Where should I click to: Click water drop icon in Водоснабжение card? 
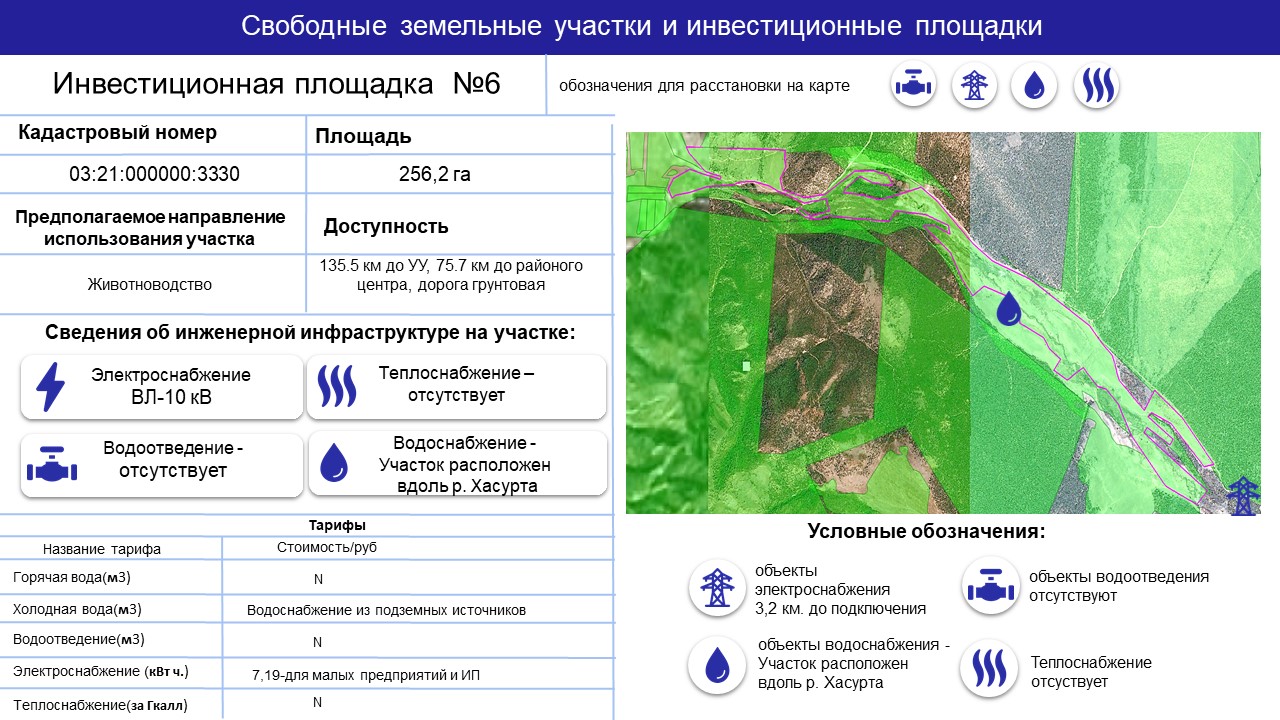334,463
